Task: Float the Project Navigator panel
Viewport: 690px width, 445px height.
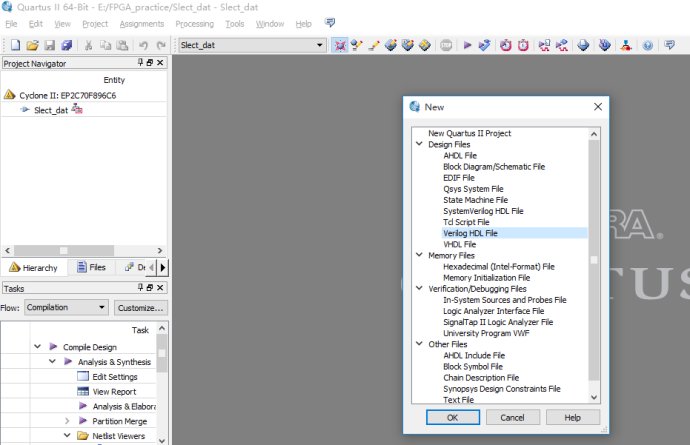Action: click(x=150, y=63)
